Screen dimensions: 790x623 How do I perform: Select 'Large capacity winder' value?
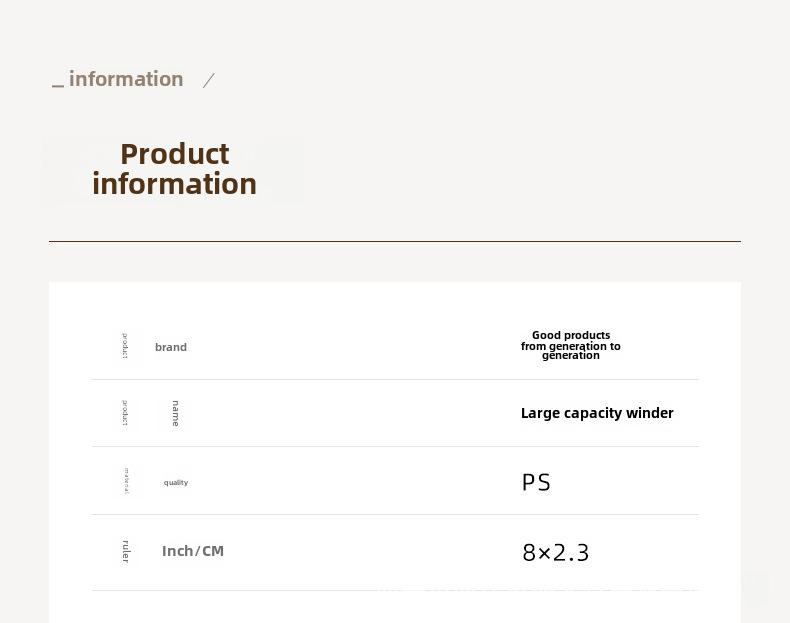pos(597,413)
